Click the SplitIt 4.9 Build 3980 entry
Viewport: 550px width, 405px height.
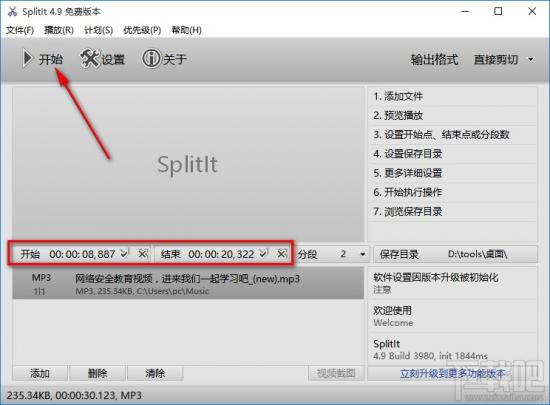[452, 349]
